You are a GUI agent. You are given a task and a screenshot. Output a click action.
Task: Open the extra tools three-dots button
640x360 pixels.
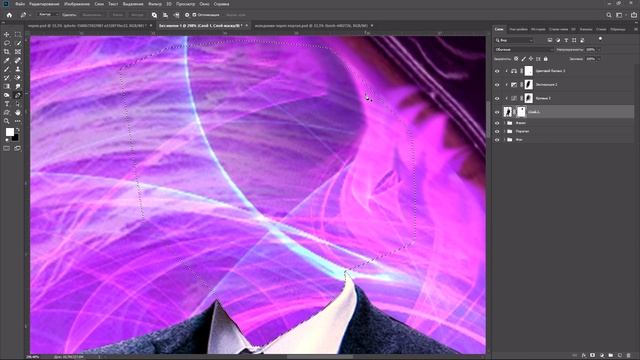coord(18,121)
